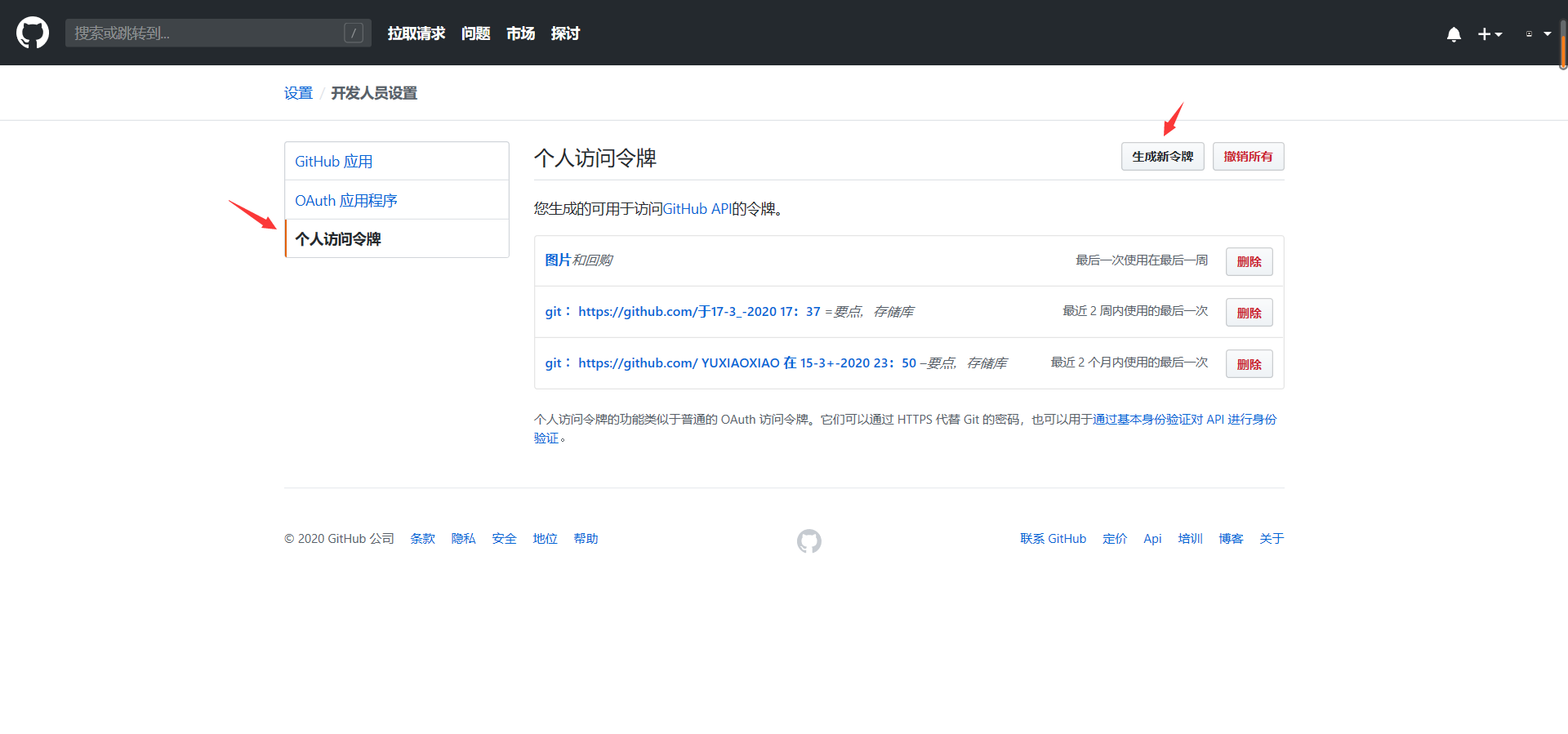The image size is (1568, 734).
Task: Delete the token used within 2 周
Action: click(x=1249, y=313)
